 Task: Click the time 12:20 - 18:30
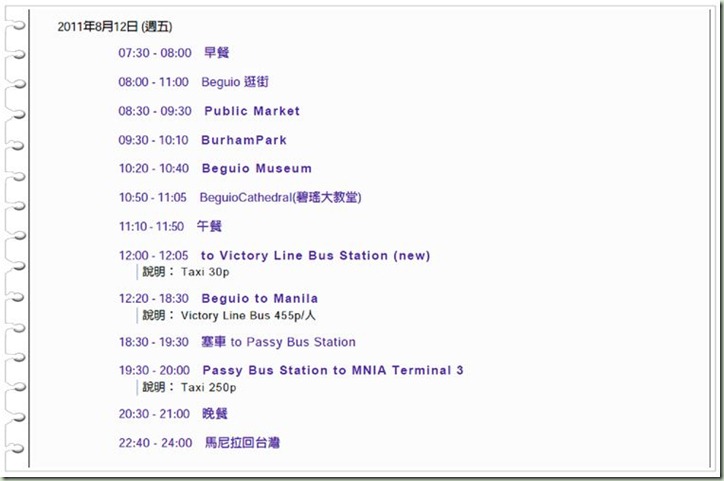coord(154,299)
